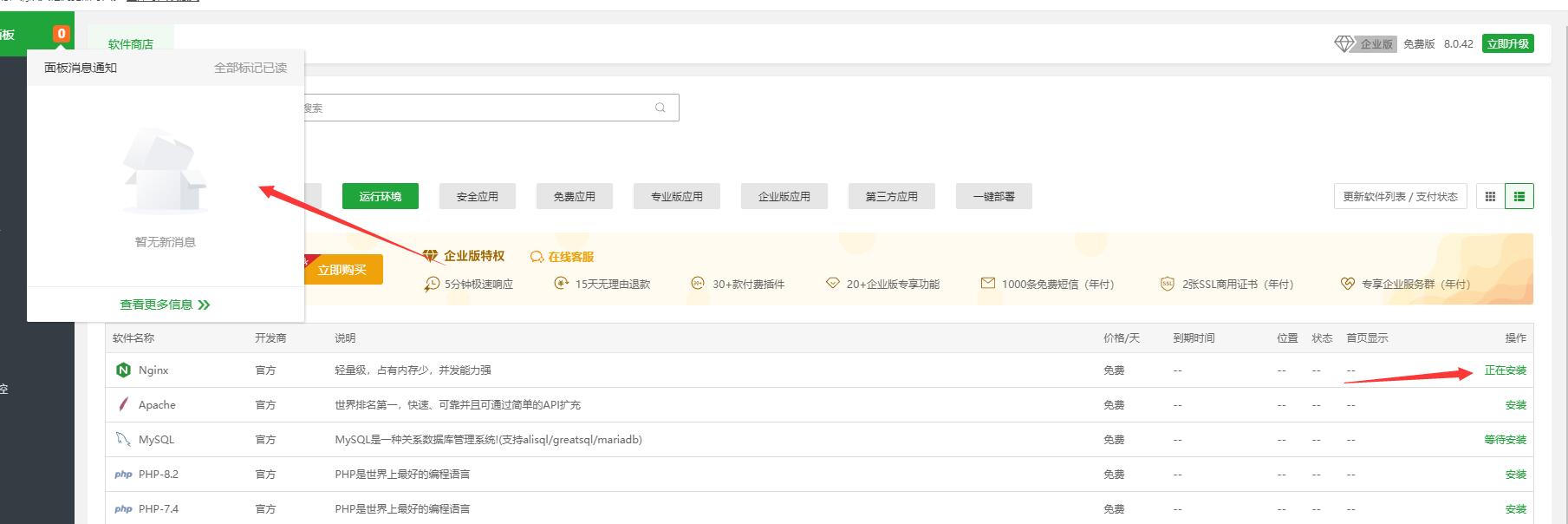
Task: Click the 开发商 column header
Action: pyautogui.click(x=270, y=338)
